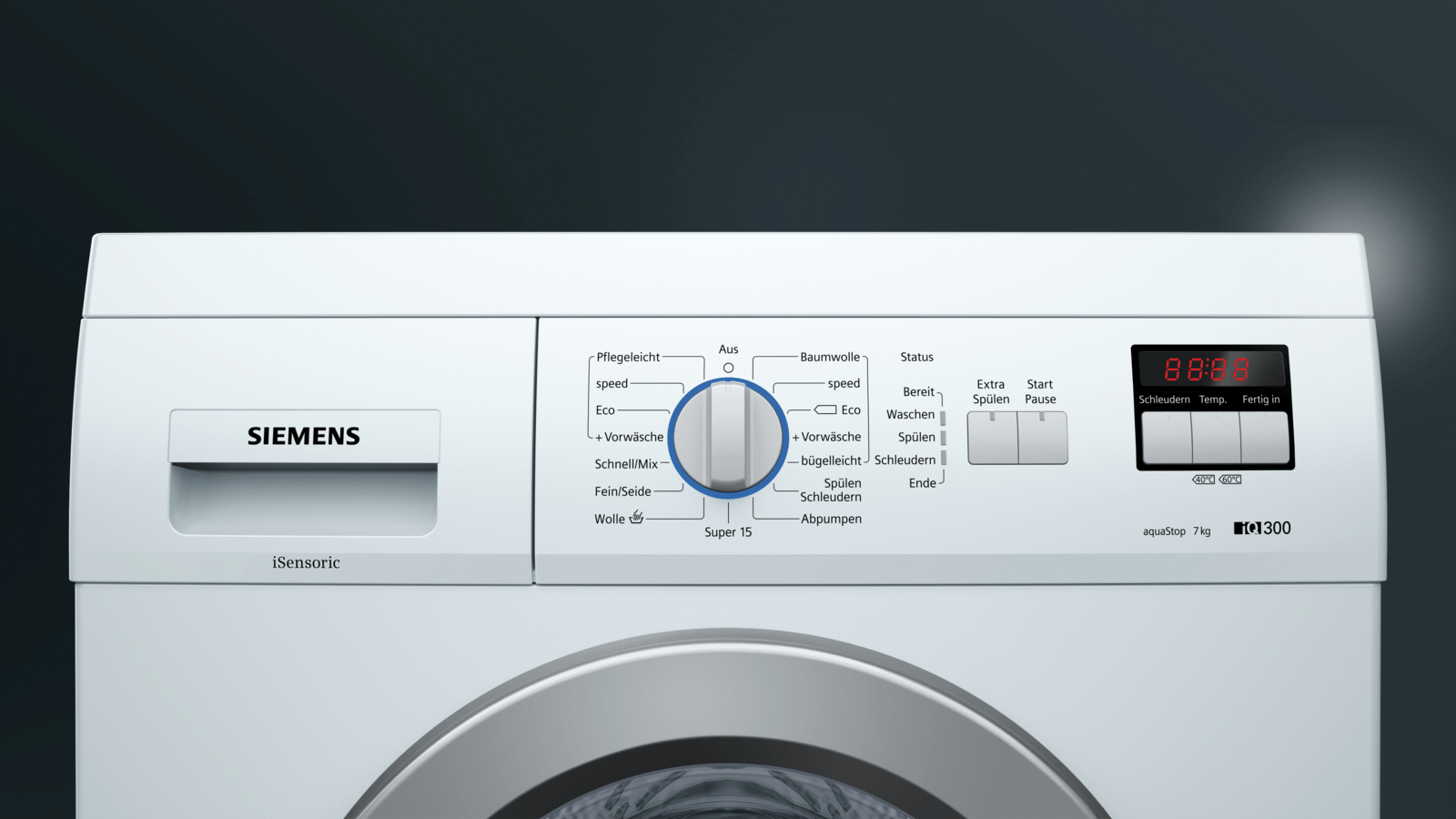Select the Wolle program label
Image resolution: width=1456 pixels, height=819 pixels.
pyautogui.click(x=610, y=519)
